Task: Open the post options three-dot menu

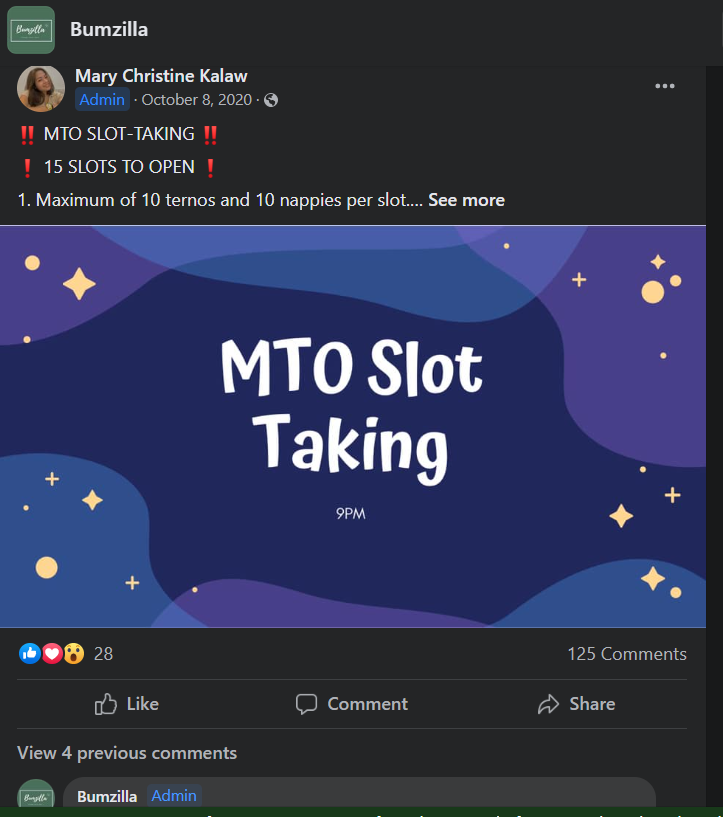Action: click(x=665, y=86)
